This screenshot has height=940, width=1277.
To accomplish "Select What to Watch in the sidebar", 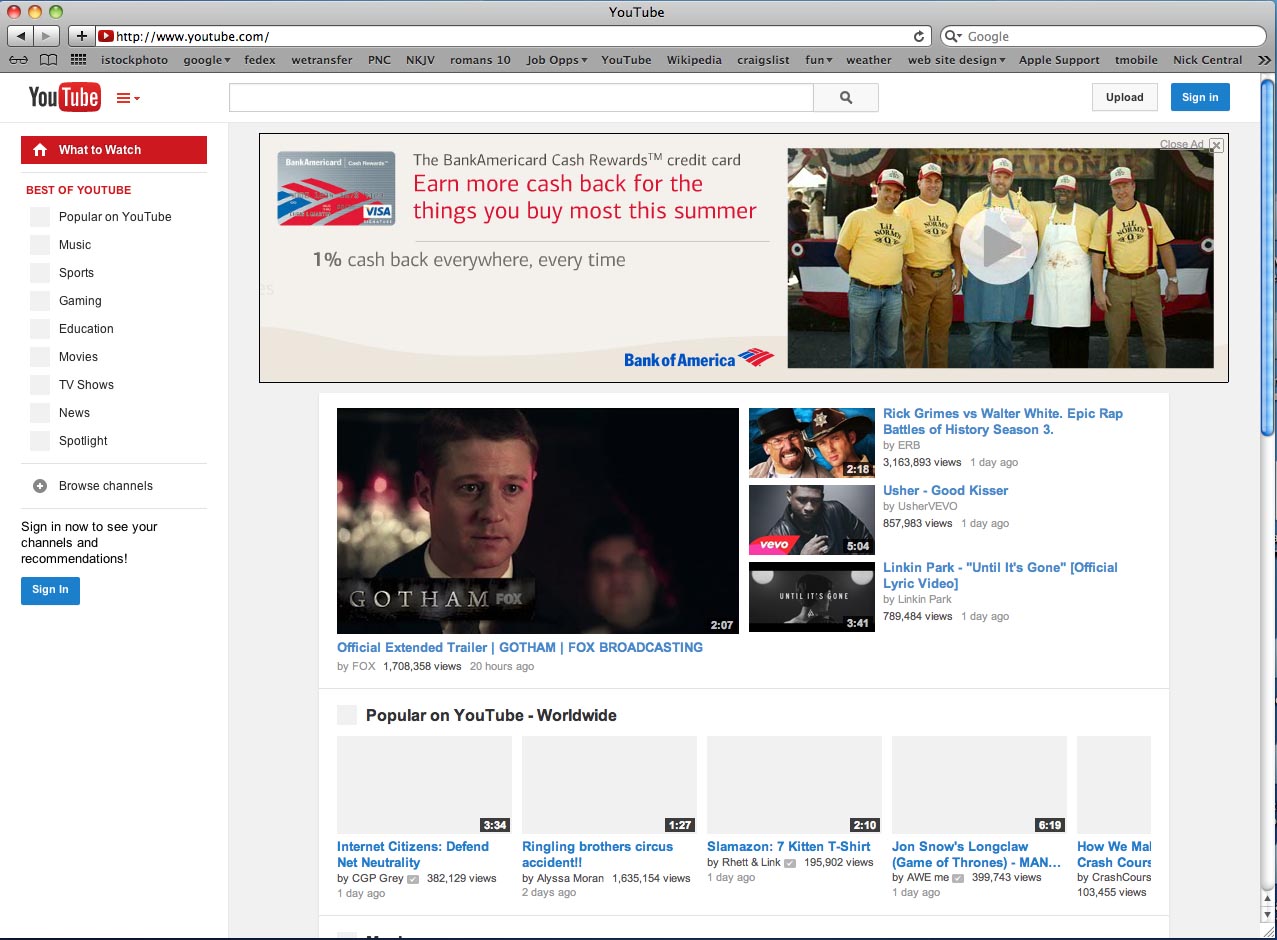I will click(113, 149).
